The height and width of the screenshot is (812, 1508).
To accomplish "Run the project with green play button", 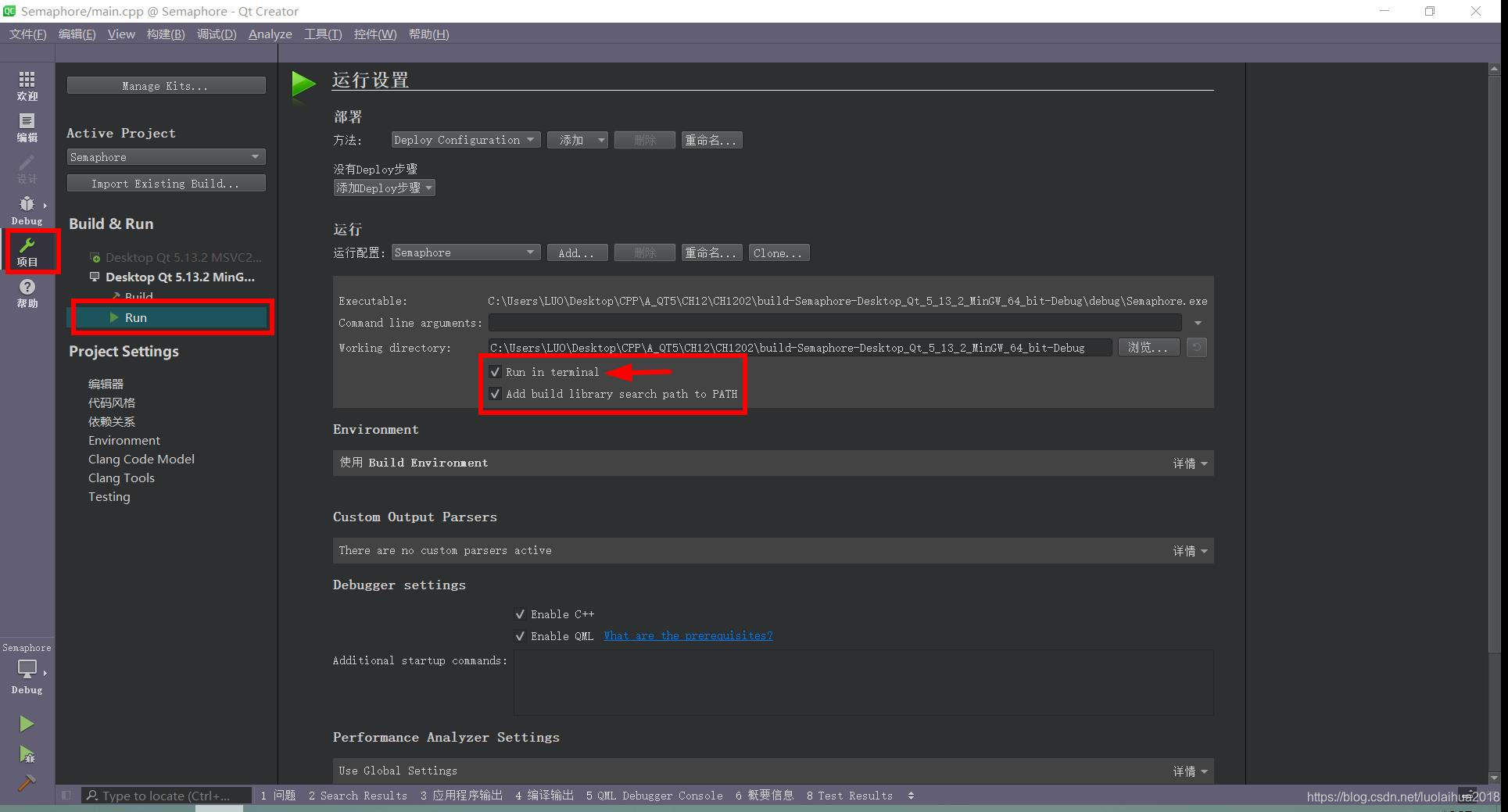I will pos(27,724).
